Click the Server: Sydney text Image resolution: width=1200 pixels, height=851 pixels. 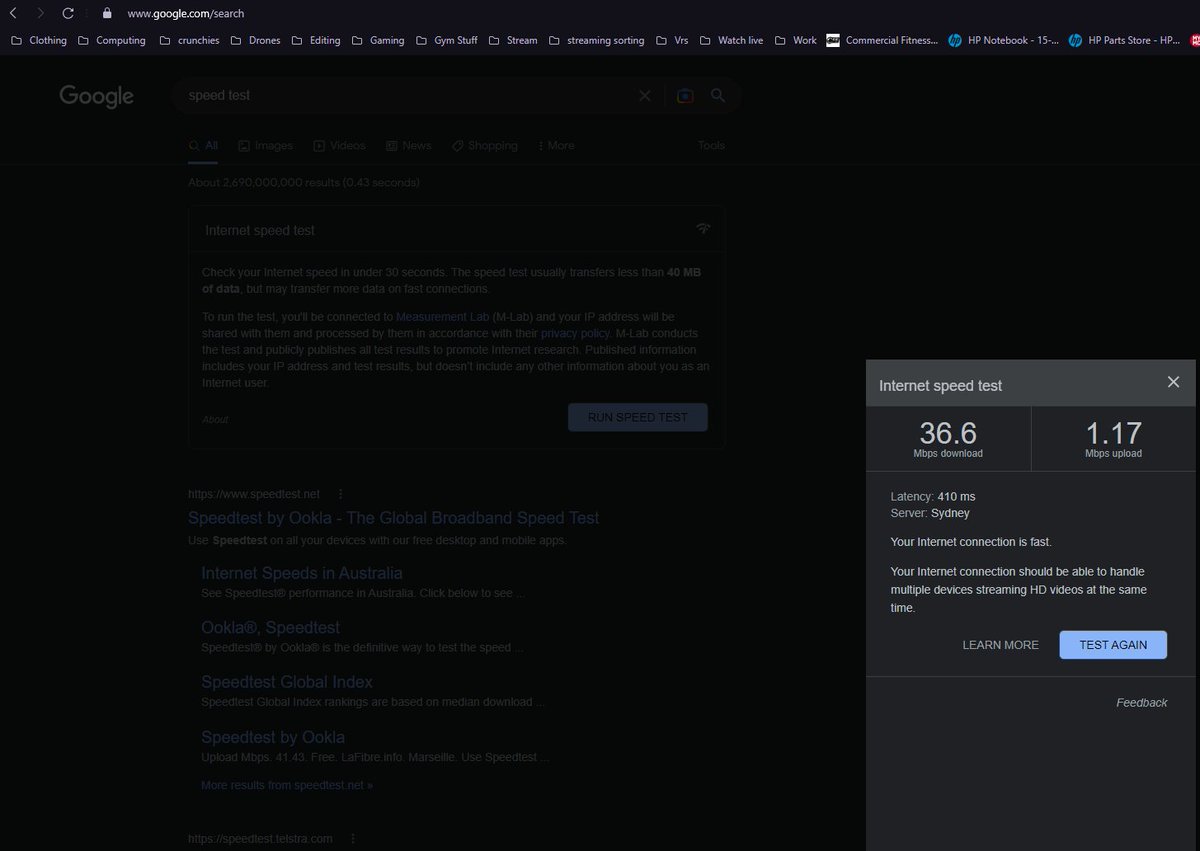pyautogui.click(x=930, y=513)
